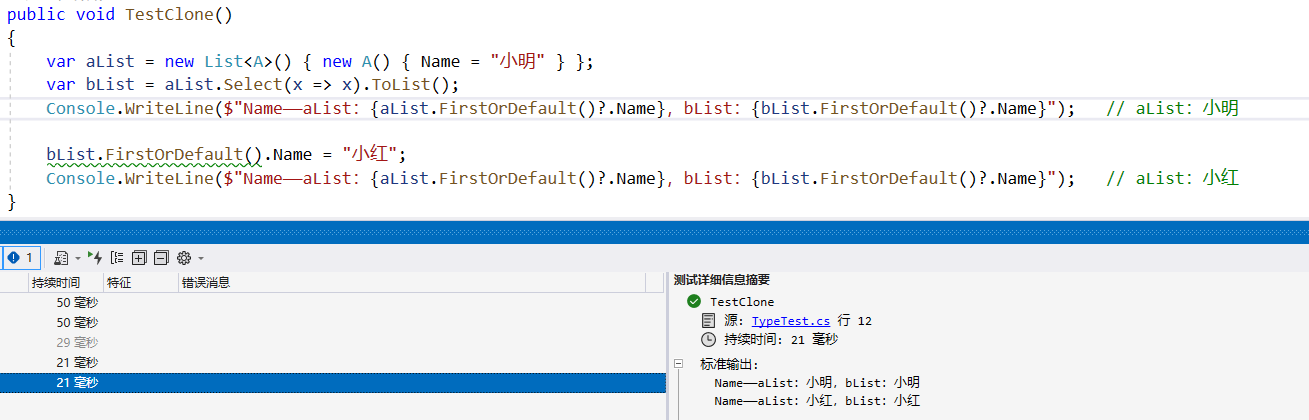Click the Collapse All minus icon
The width and height of the screenshot is (1309, 420).
(x=160, y=258)
